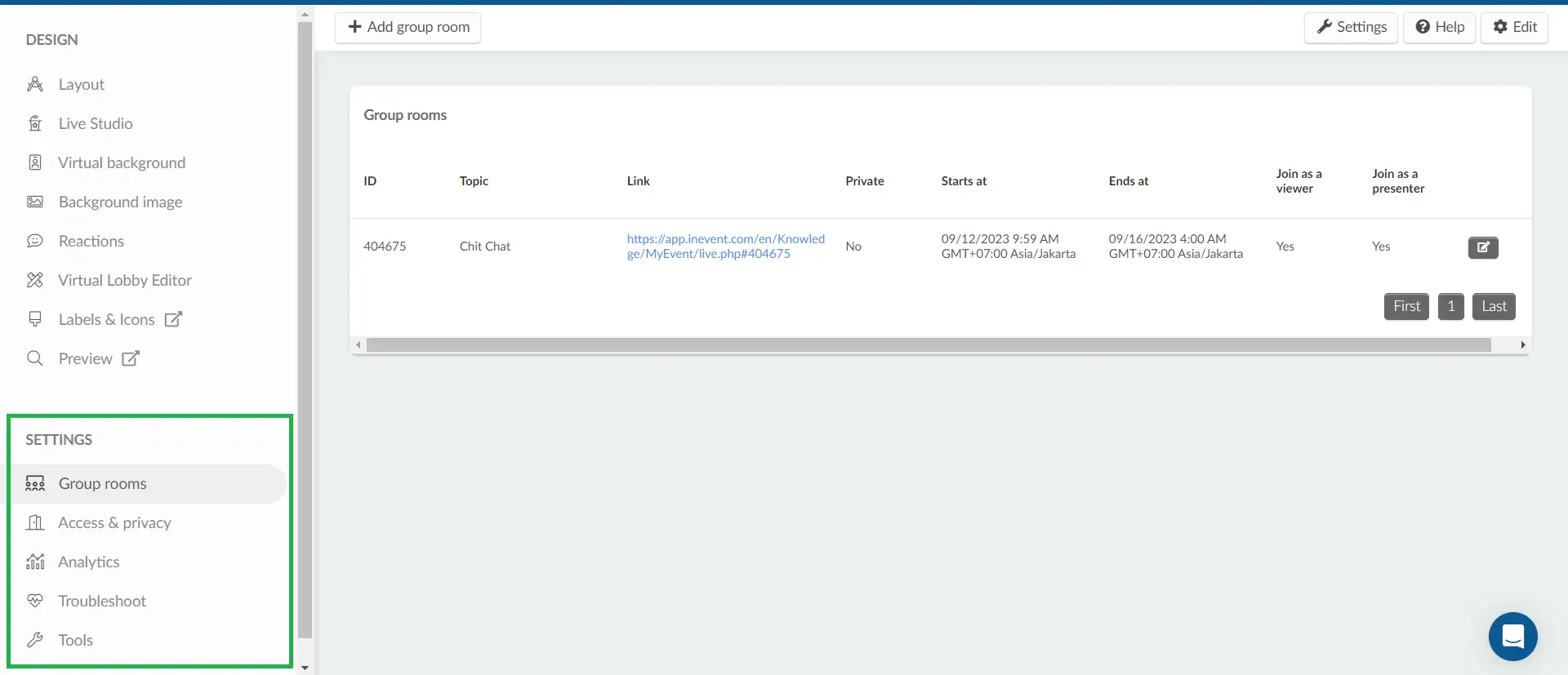The width and height of the screenshot is (1568, 675).
Task: Click the Troubleshoot heart icon
Action: [x=35, y=601]
